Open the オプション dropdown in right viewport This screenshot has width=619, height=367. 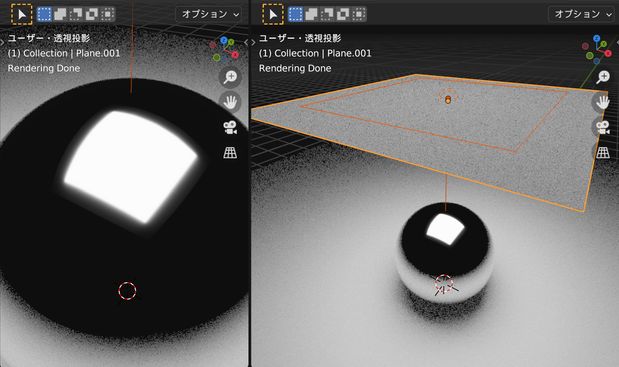(x=581, y=14)
